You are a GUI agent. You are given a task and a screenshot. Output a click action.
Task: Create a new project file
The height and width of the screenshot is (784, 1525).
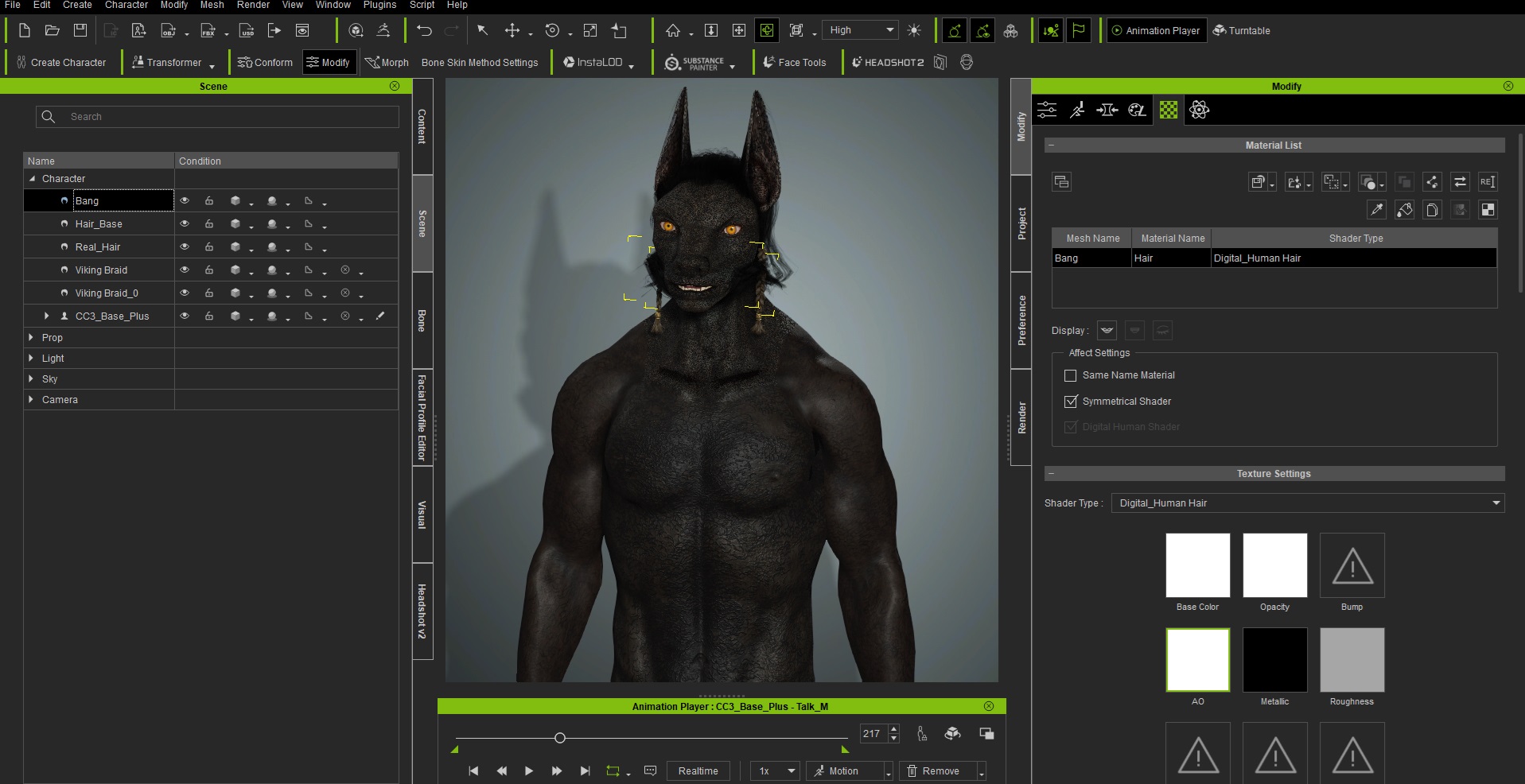pyautogui.click(x=24, y=30)
